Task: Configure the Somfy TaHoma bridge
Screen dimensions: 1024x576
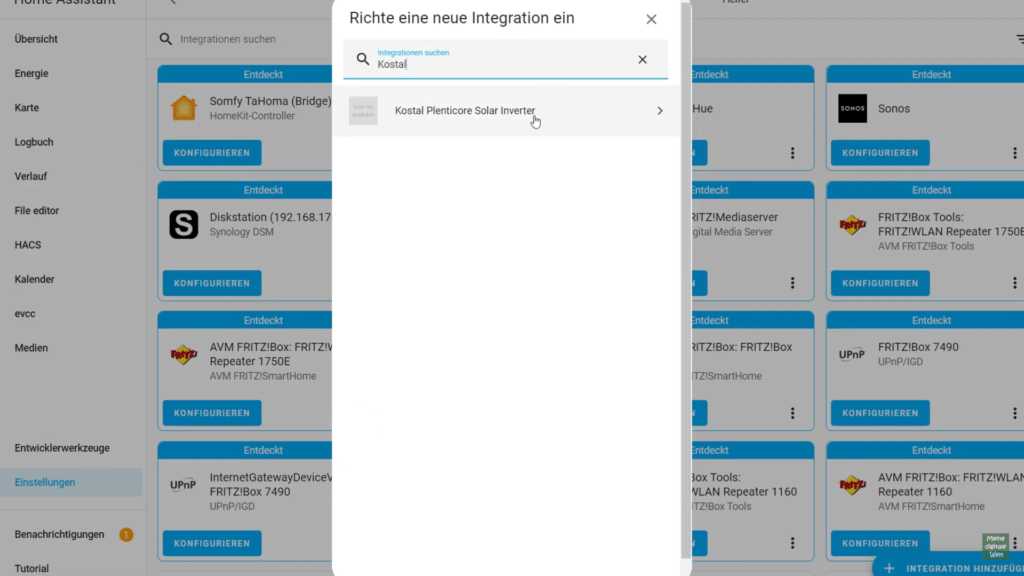Action: pos(212,153)
